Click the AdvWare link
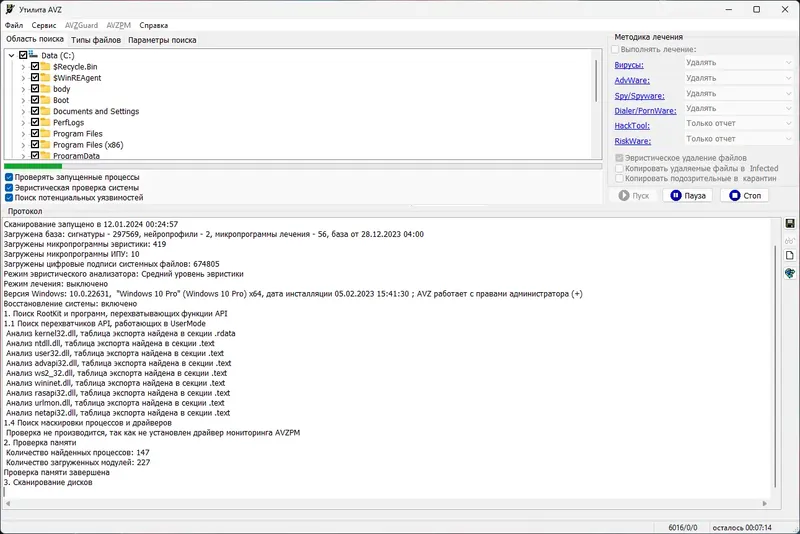The width and height of the screenshot is (800, 534). [x=632, y=81]
